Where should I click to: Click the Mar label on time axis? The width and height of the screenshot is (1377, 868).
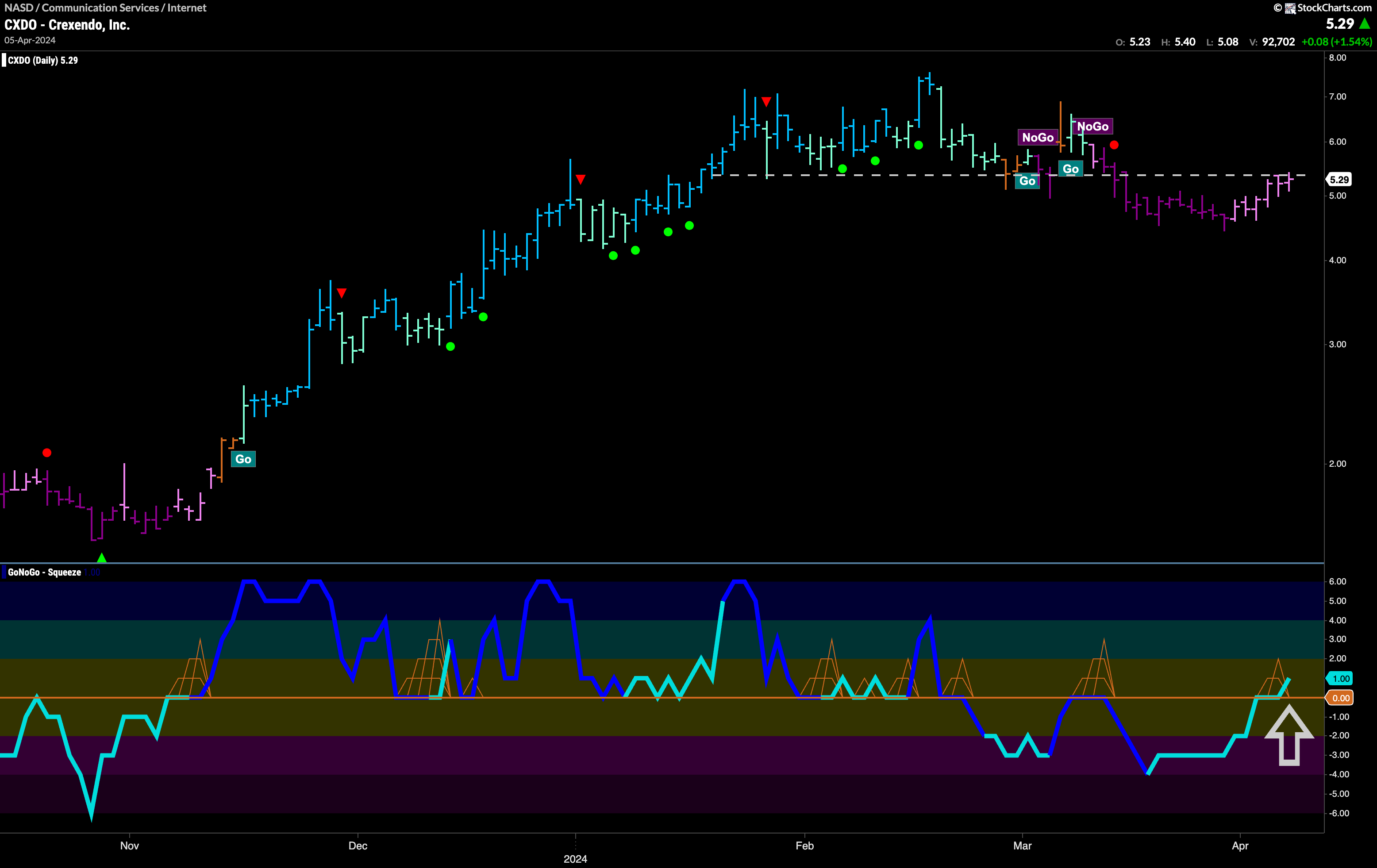tap(1023, 846)
